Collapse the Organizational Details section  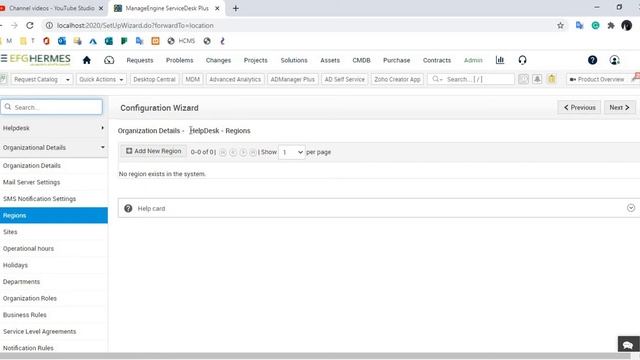54,147
